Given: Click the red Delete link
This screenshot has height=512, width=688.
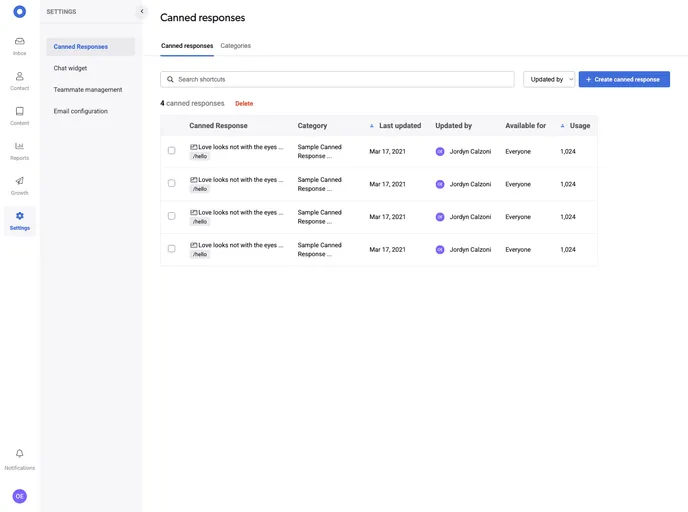Looking at the screenshot, I should pyautogui.click(x=244, y=103).
